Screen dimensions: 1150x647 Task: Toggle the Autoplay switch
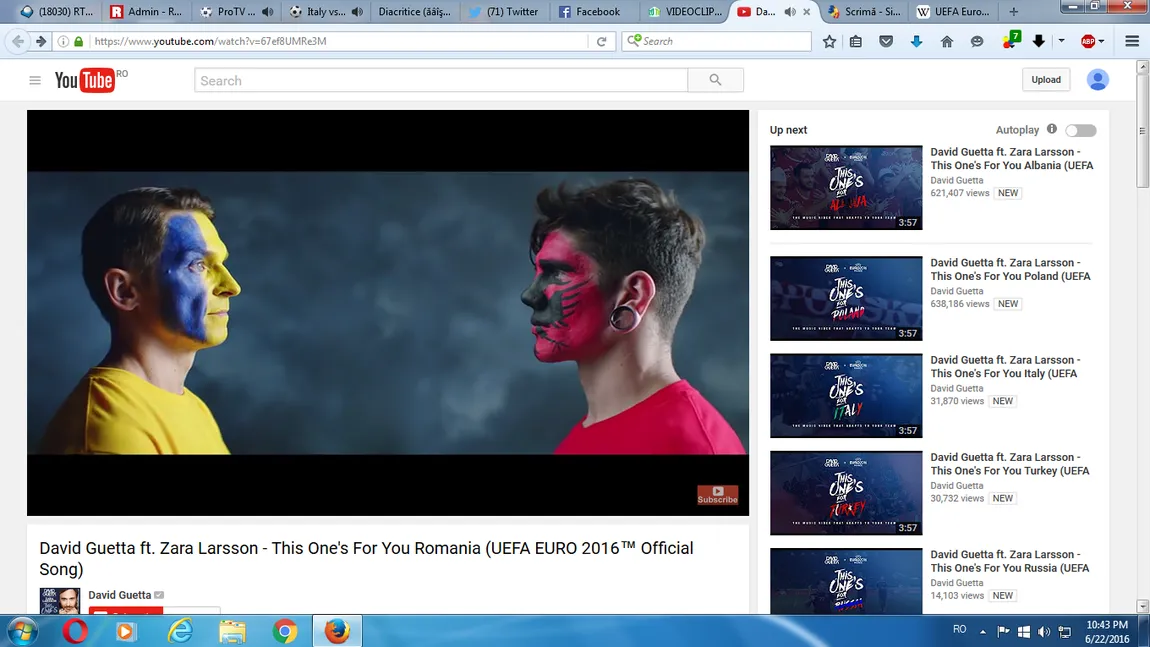[1080, 131]
